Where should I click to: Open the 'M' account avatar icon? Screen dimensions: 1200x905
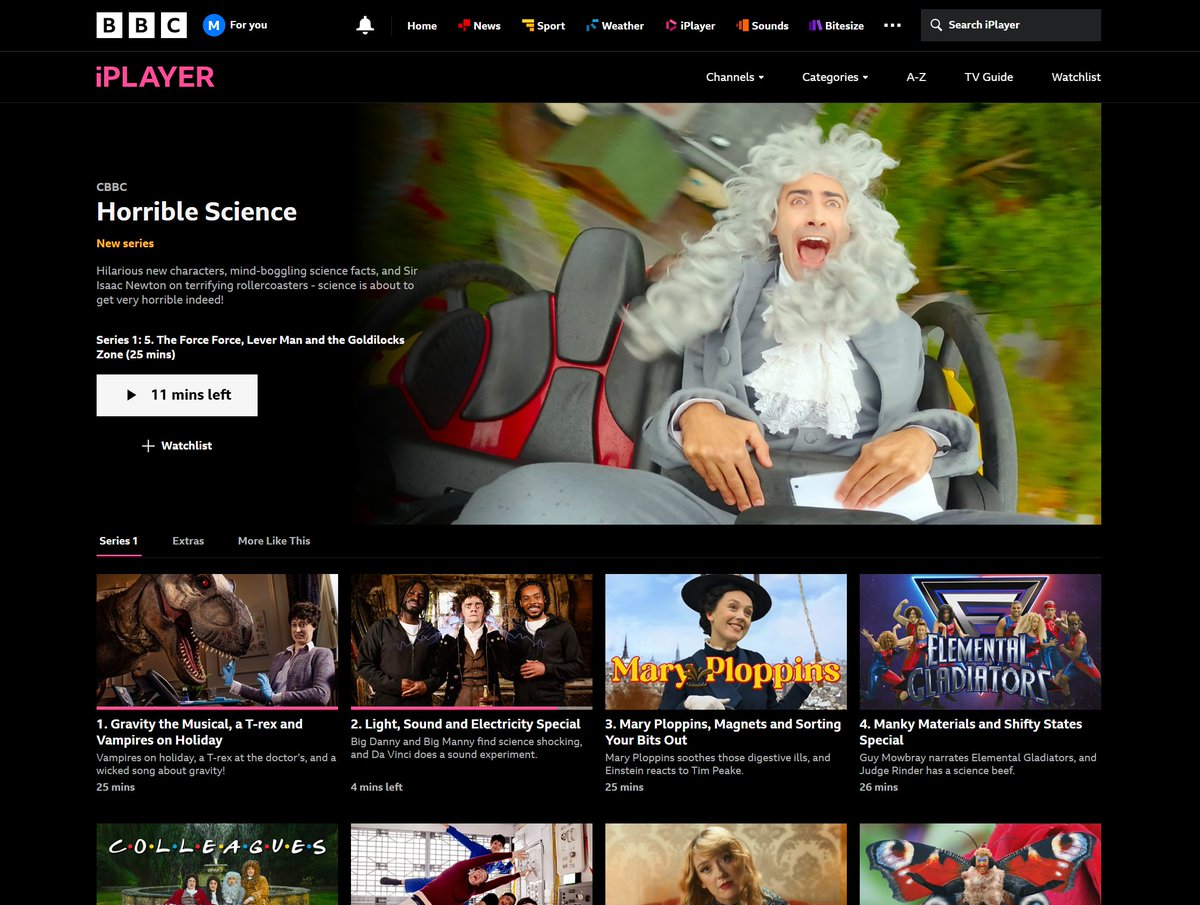click(214, 25)
